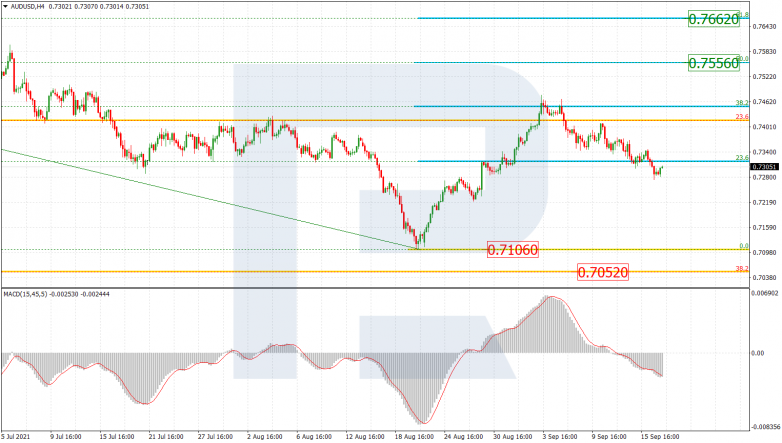Click the 3 Sep 16:00 time label
This screenshot has width=782, height=443.
[561, 437]
